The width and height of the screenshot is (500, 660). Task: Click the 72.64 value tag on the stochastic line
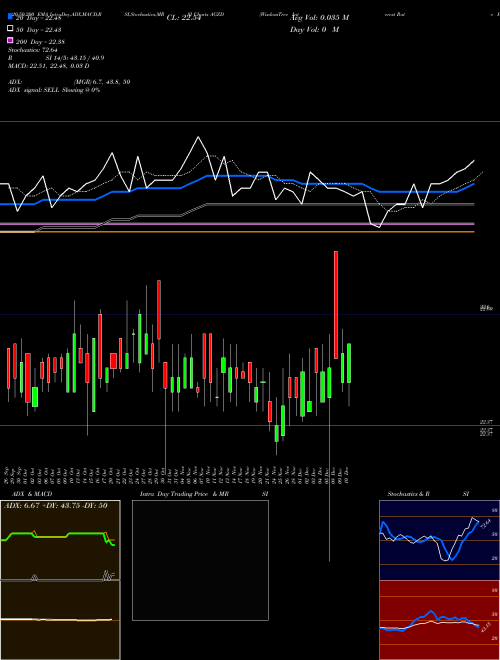coord(485,525)
